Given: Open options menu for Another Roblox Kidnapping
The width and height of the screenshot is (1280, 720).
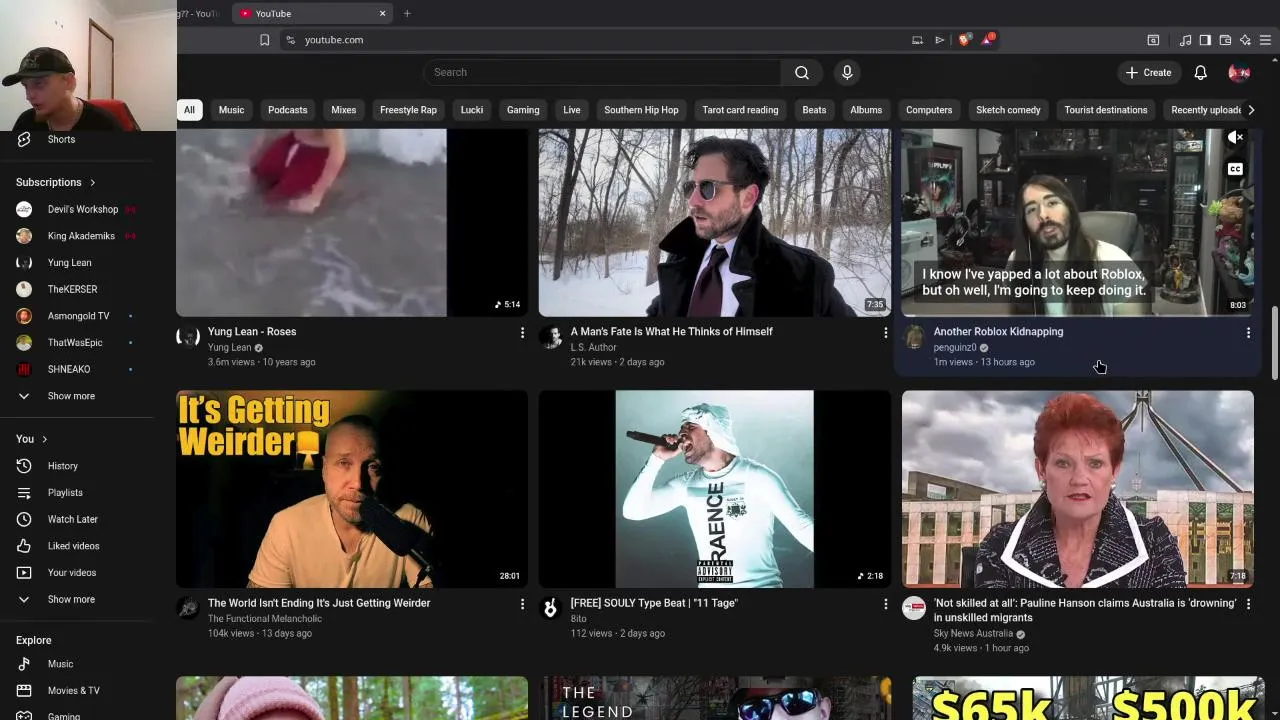Looking at the screenshot, I should (x=1248, y=332).
